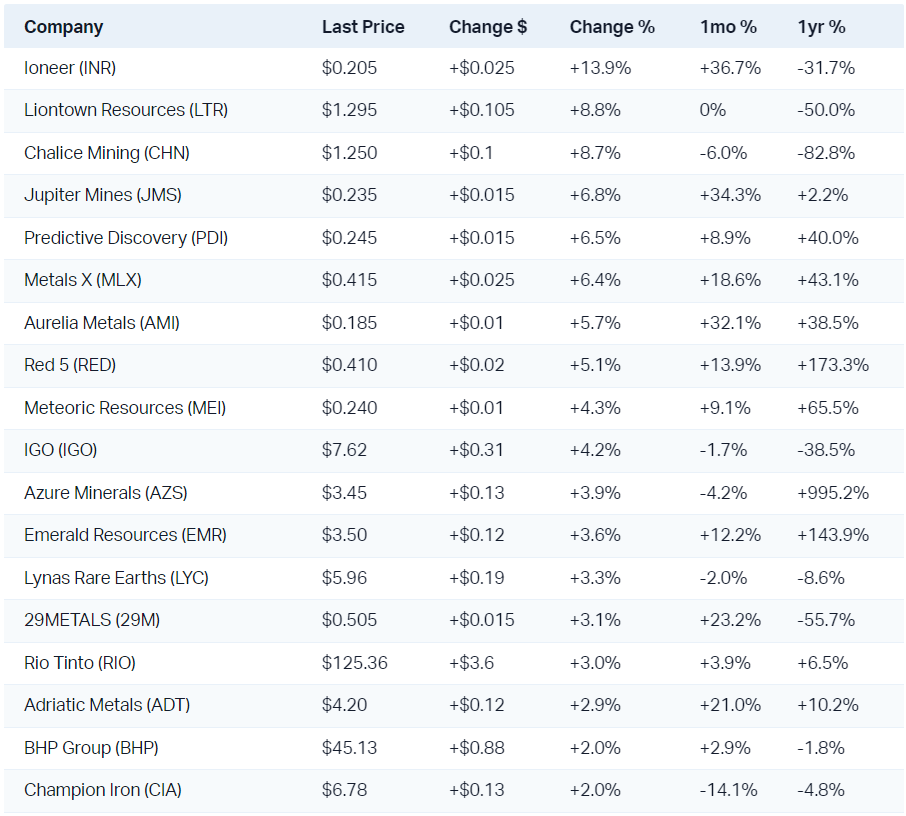Sort by Company column header
The image size is (906, 816).
click(63, 27)
